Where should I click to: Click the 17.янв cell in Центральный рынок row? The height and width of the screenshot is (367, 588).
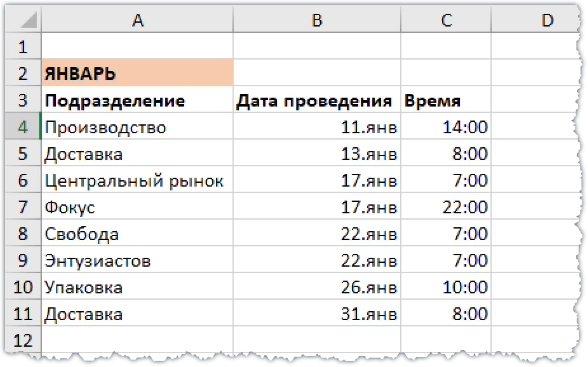point(317,180)
